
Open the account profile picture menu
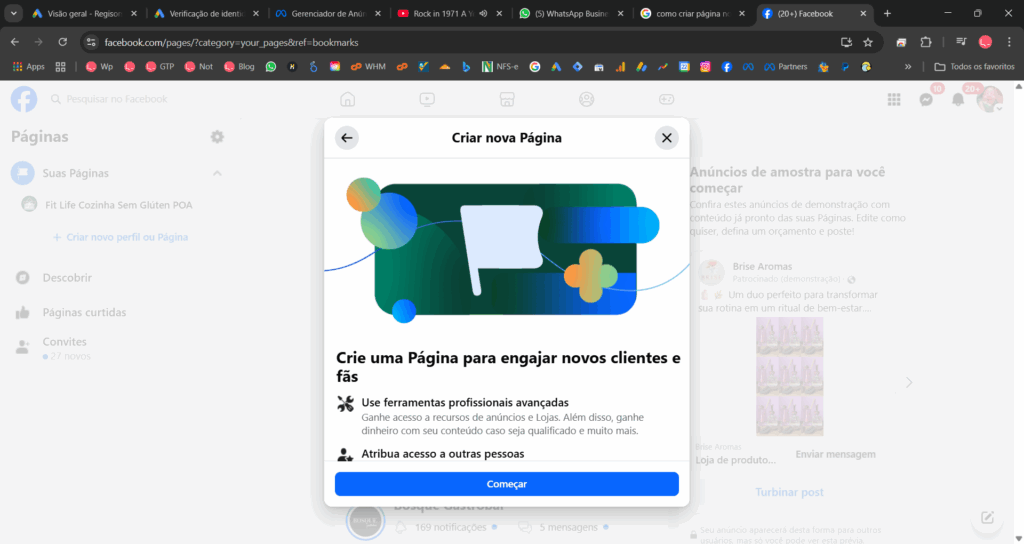coord(989,99)
